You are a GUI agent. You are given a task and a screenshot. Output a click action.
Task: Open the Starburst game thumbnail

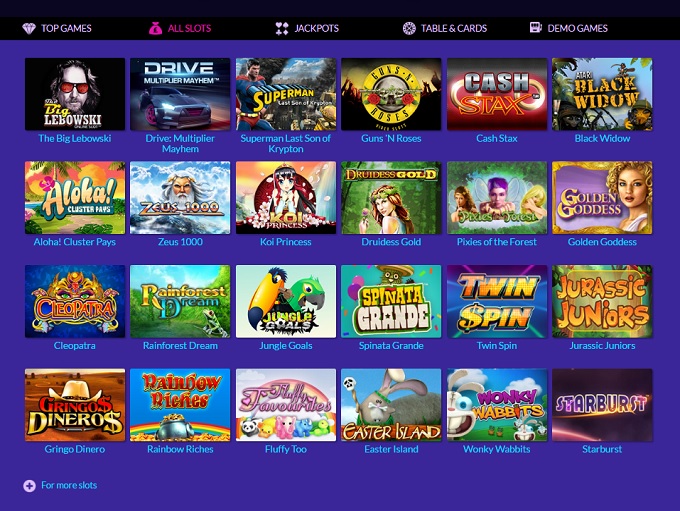pos(602,405)
